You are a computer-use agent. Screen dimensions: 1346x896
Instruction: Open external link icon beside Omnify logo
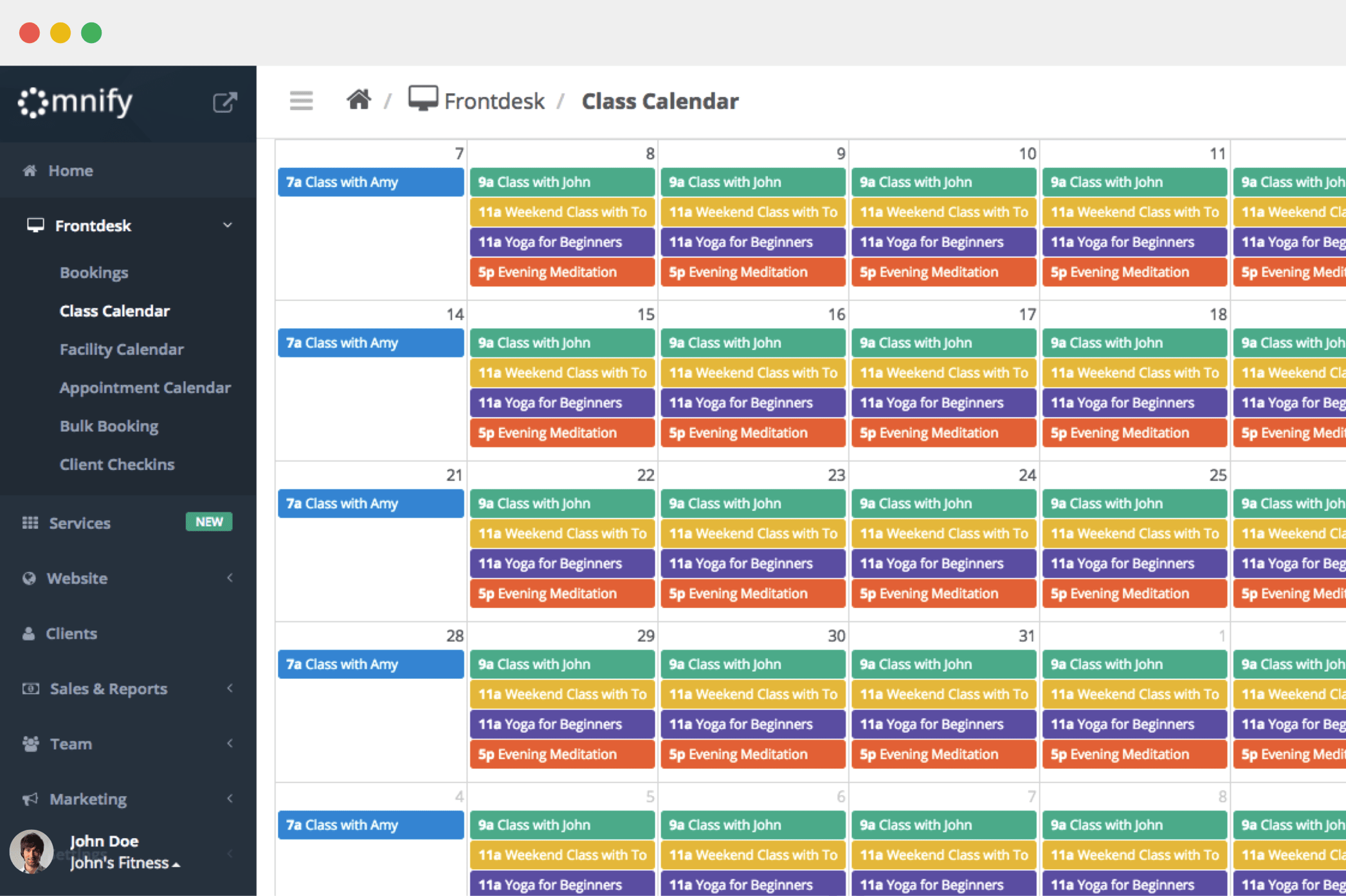[224, 102]
